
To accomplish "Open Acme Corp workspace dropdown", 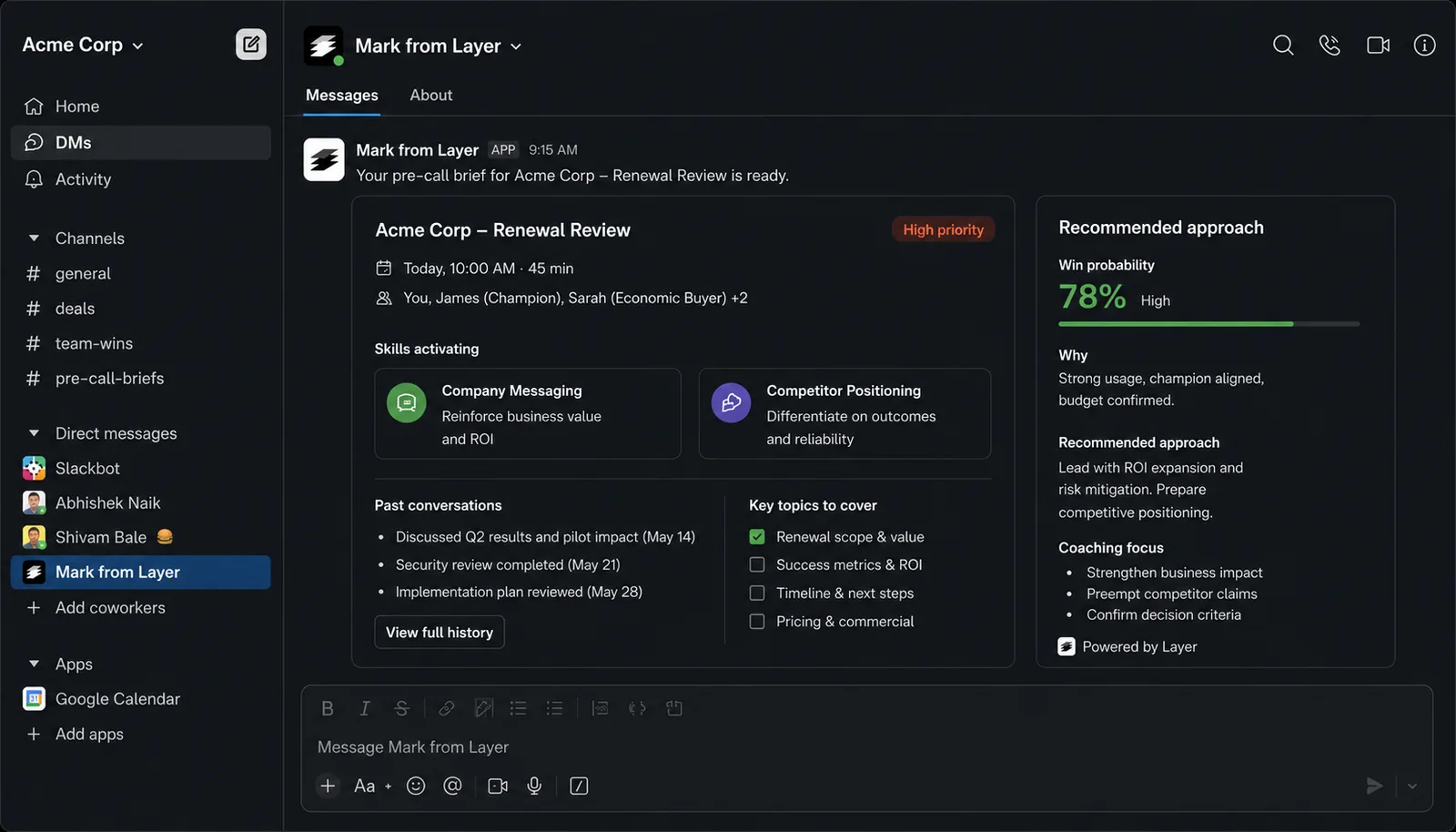I will 83,45.
